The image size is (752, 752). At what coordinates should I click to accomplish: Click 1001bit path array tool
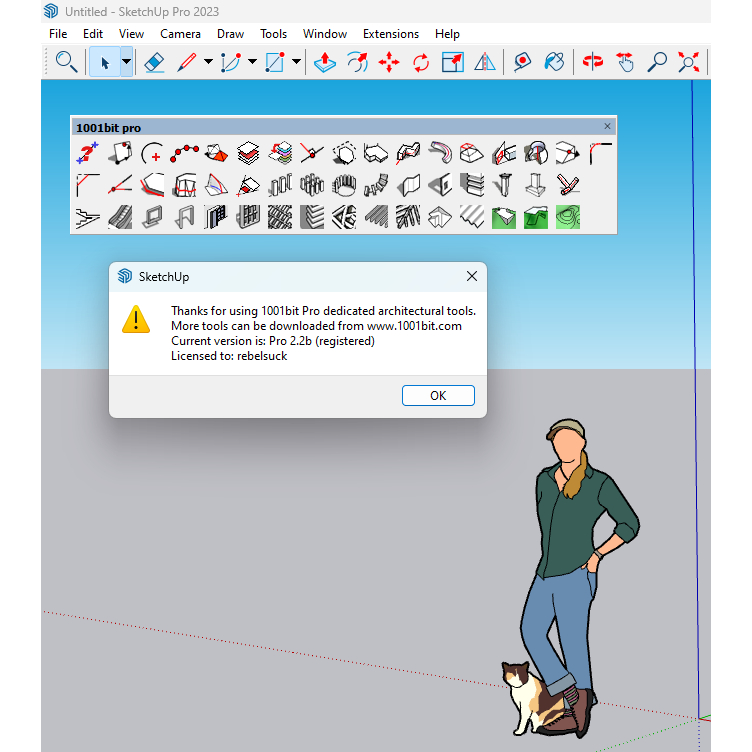point(376,185)
